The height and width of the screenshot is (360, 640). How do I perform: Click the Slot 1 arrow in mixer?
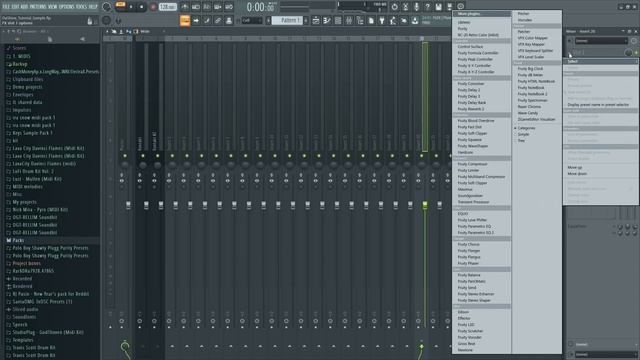[x=570, y=53]
